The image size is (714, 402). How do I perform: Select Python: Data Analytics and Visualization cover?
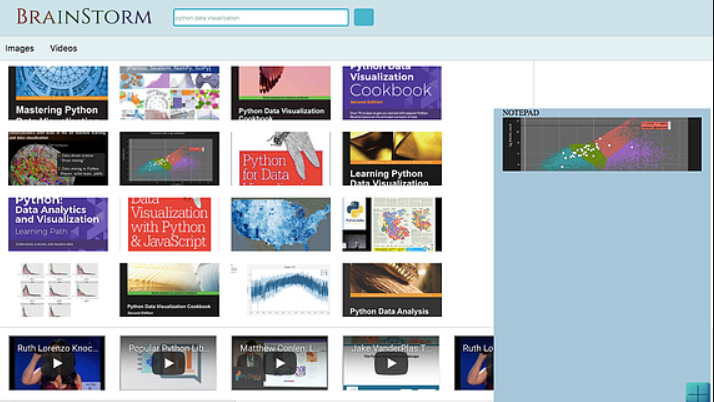pos(58,223)
